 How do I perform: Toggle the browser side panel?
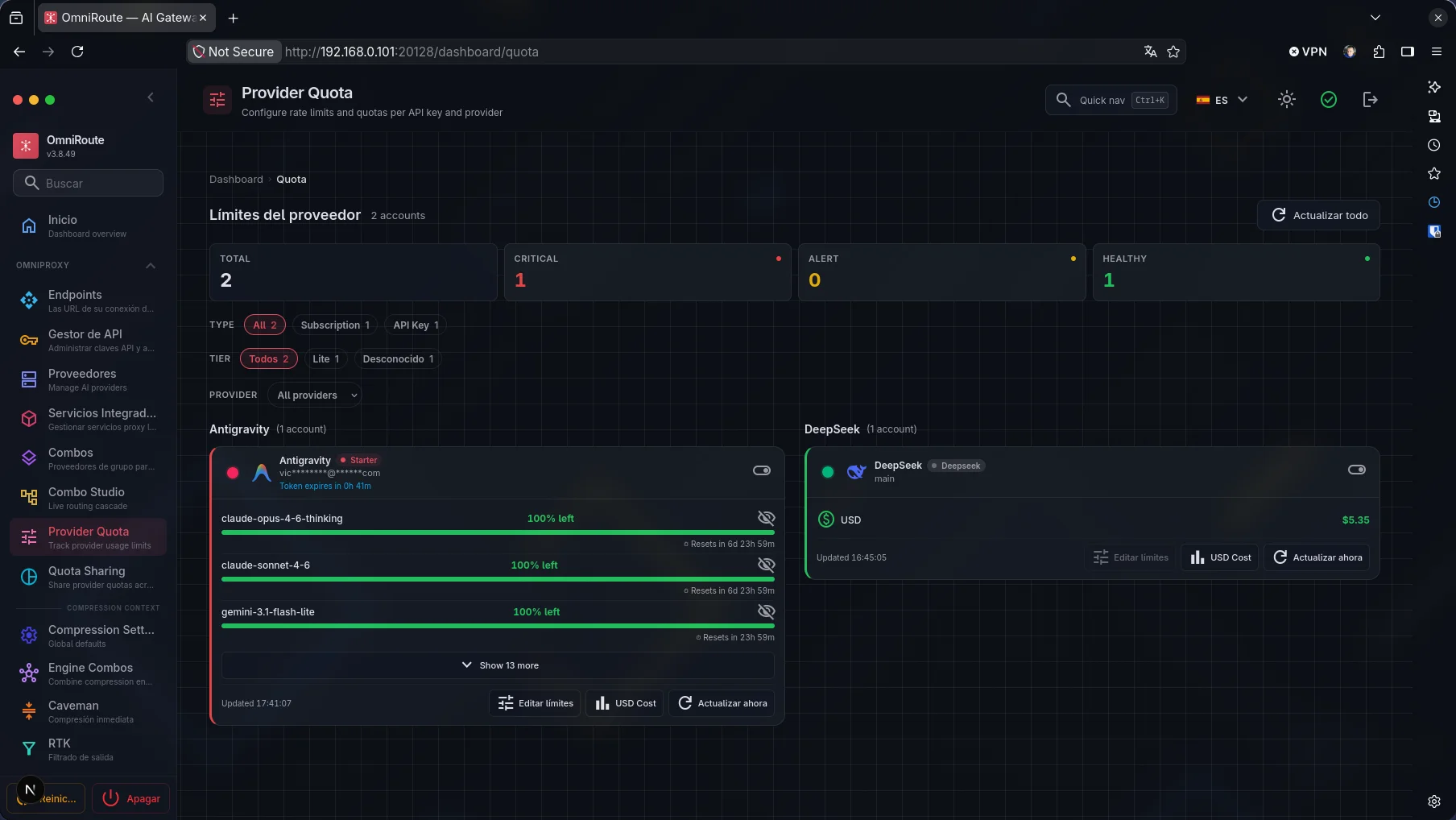(1408, 52)
